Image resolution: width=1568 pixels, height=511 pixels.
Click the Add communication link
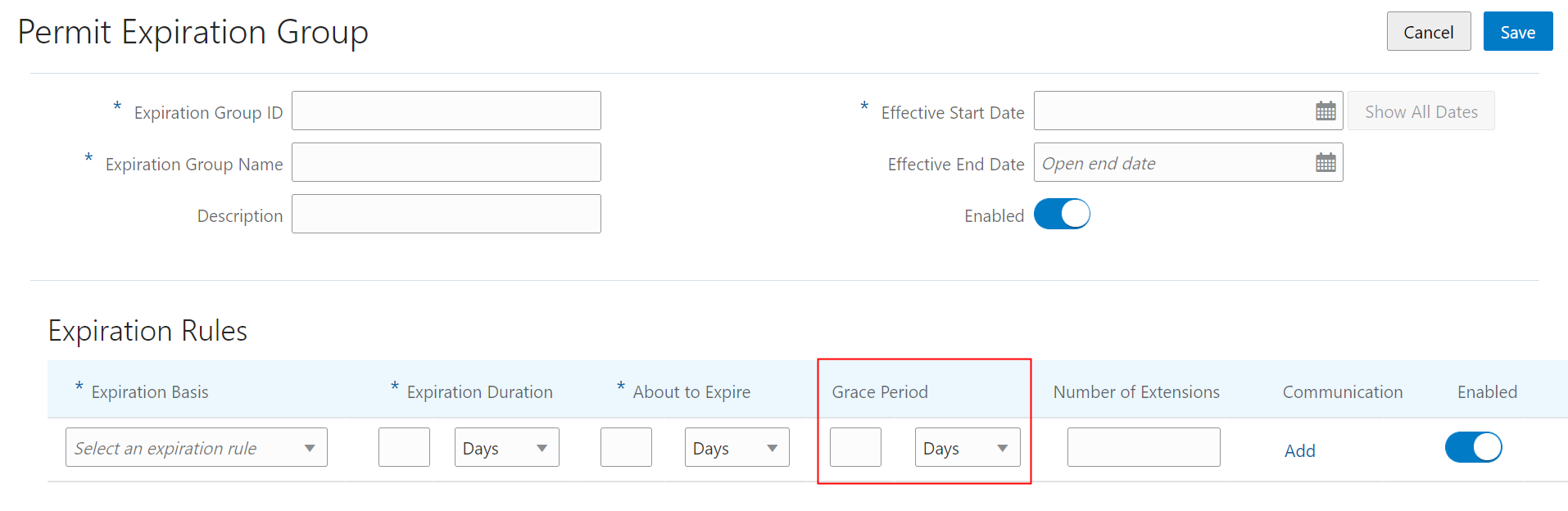1299,450
